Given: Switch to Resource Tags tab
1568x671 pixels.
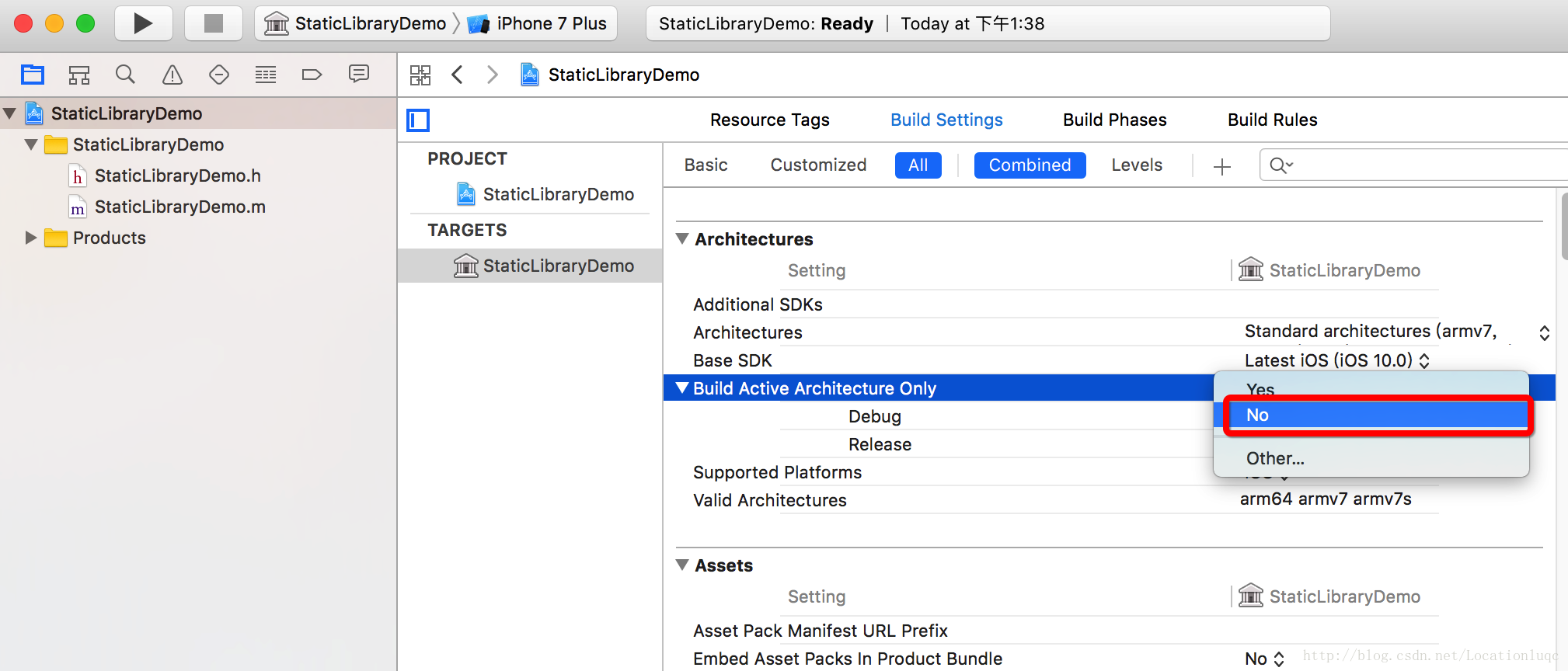Looking at the screenshot, I should tap(769, 120).
